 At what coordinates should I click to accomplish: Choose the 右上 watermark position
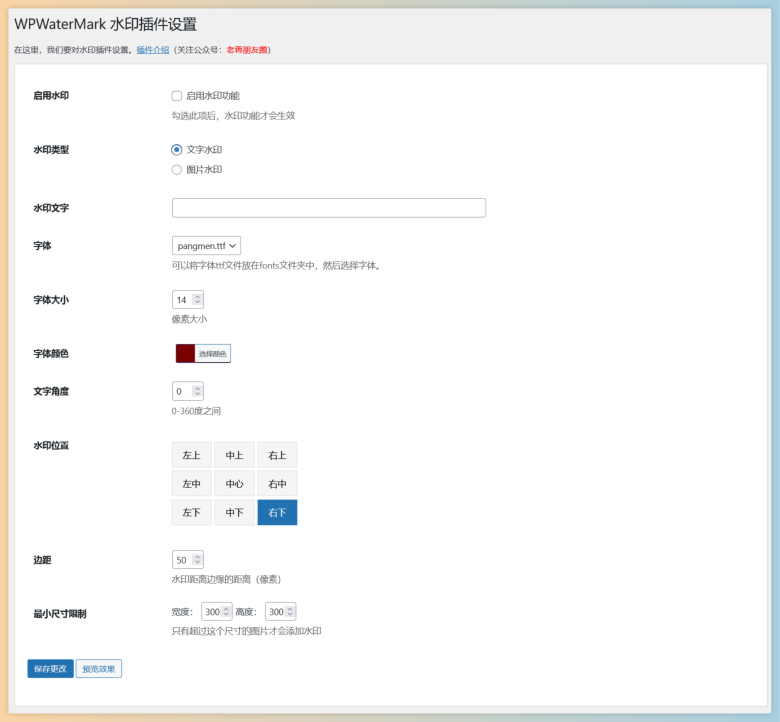tap(277, 455)
